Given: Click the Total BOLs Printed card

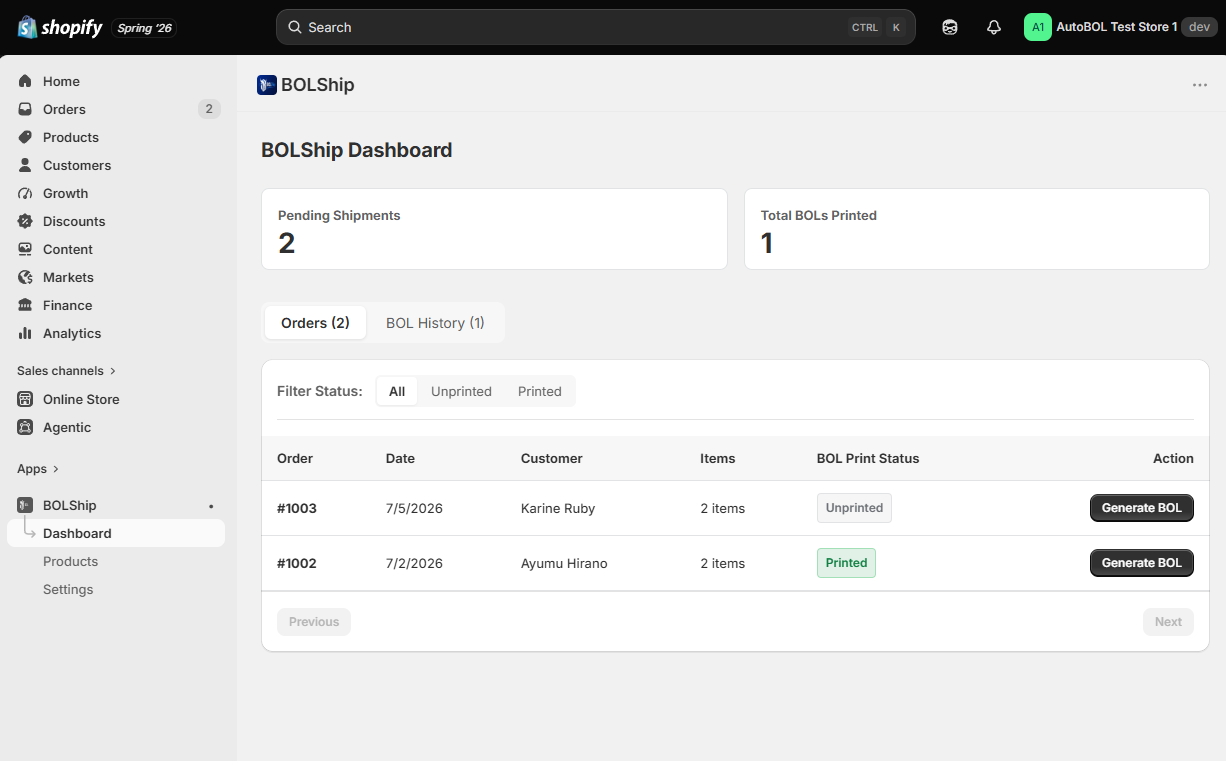Looking at the screenshot, I should pyautogui.click(x=977, y=229).
